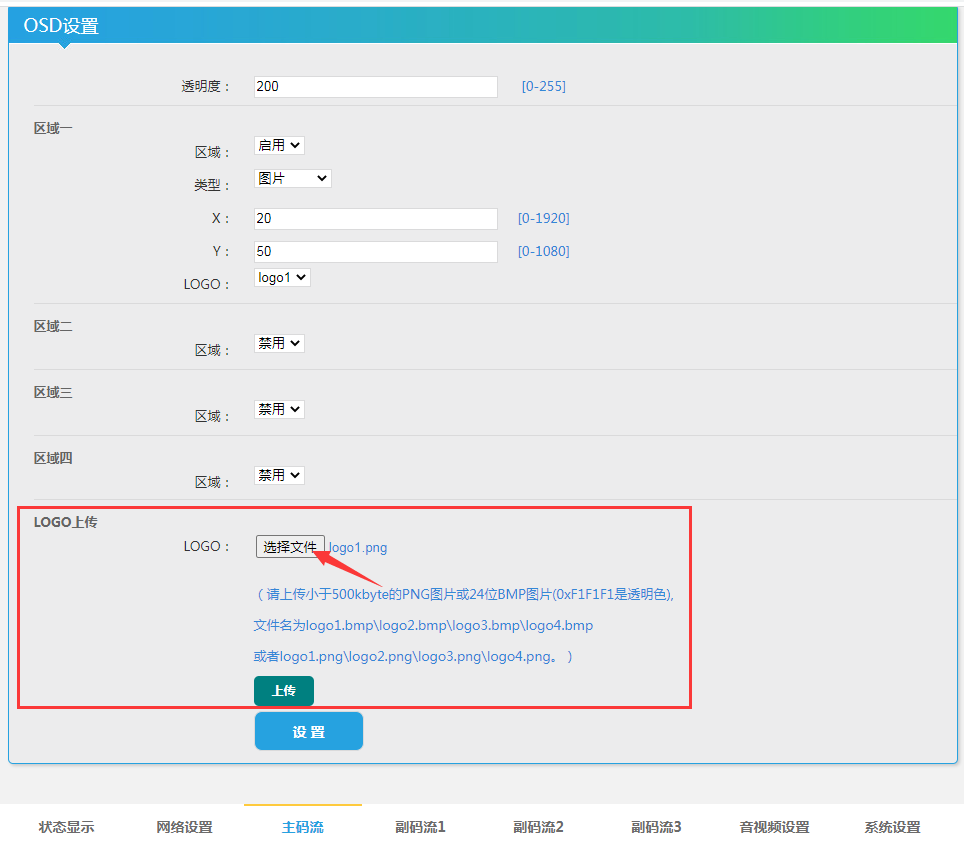Select the 主码流 tab

(x=302, y=827)
